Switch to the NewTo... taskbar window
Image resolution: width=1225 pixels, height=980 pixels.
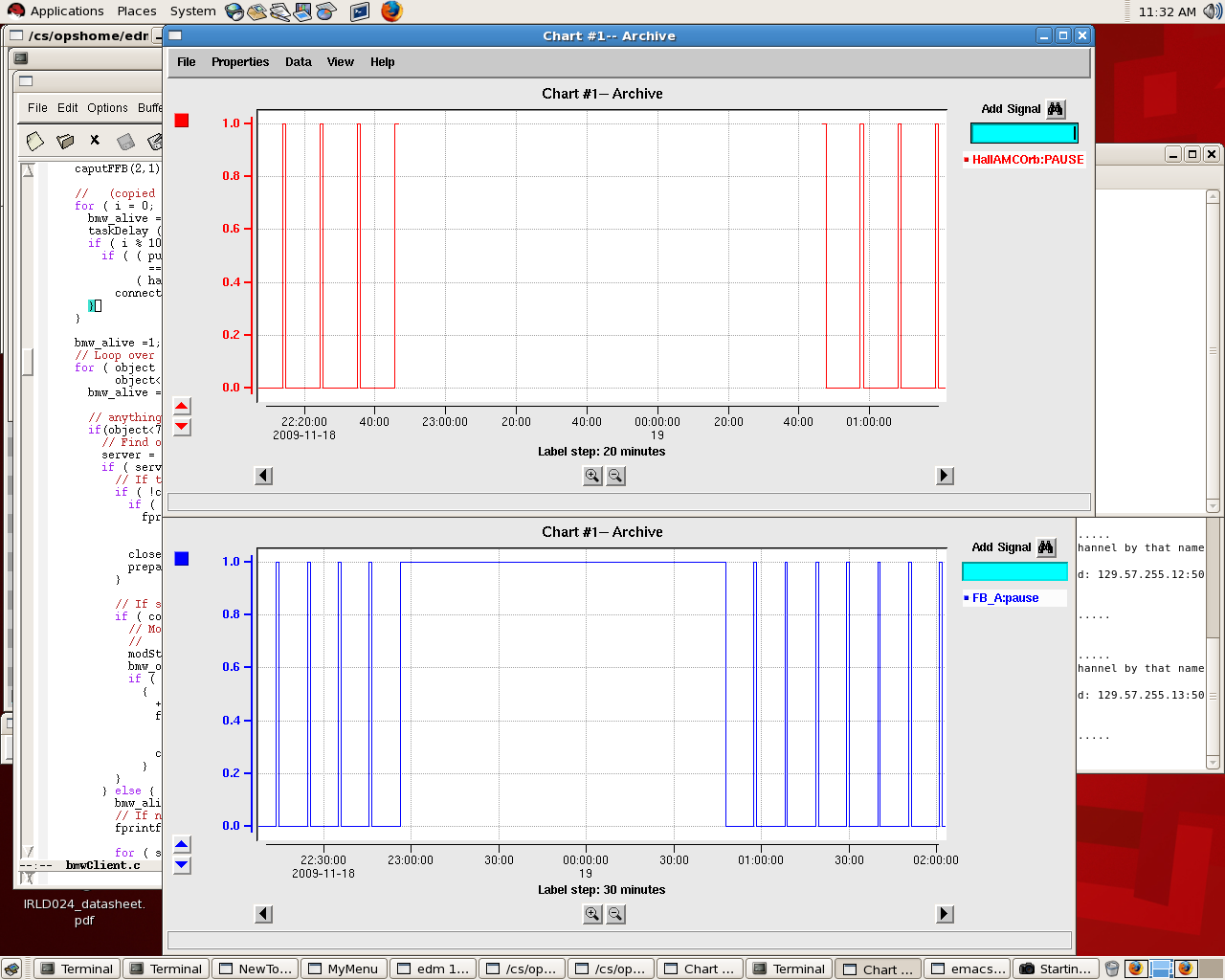tap(256, 969)
